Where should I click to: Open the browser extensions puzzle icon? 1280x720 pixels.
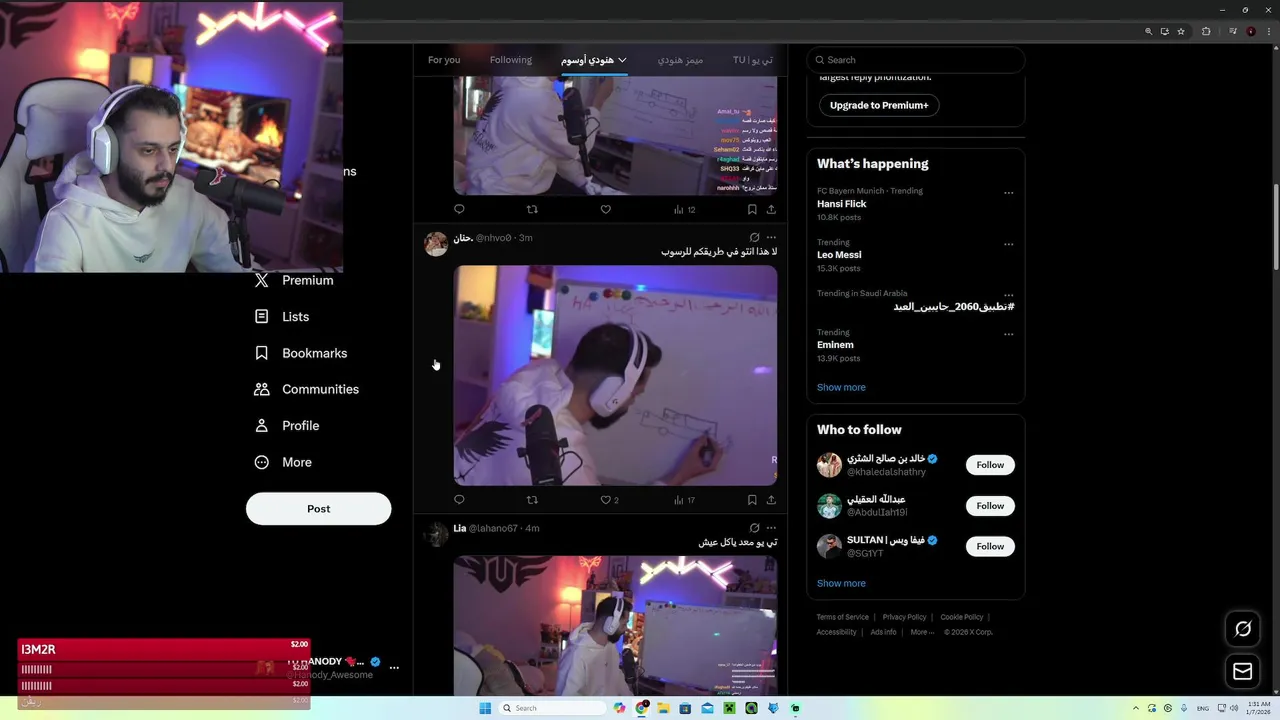click(x=1206, y=31)
